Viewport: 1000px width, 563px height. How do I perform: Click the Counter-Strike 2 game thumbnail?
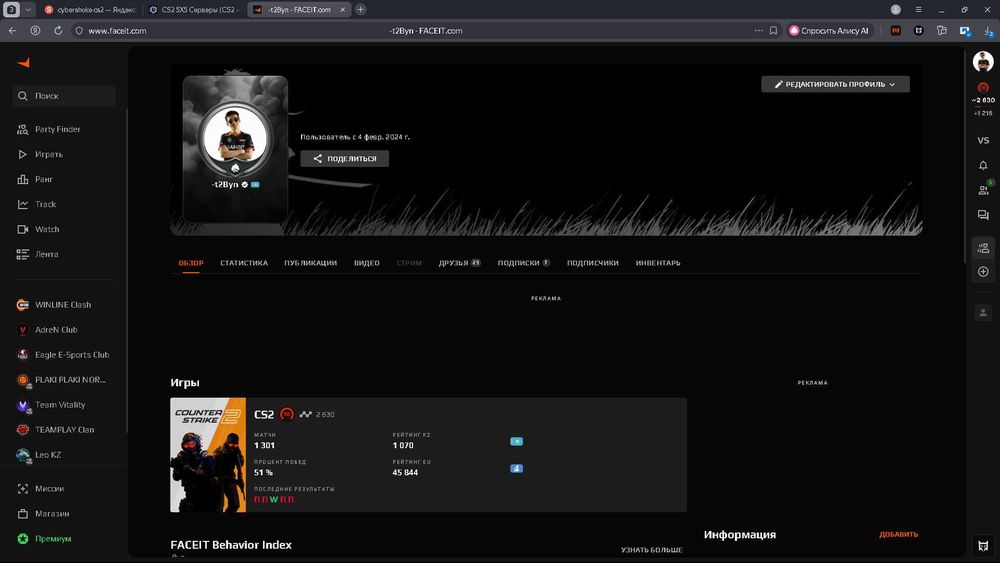(x=208, y=455)
